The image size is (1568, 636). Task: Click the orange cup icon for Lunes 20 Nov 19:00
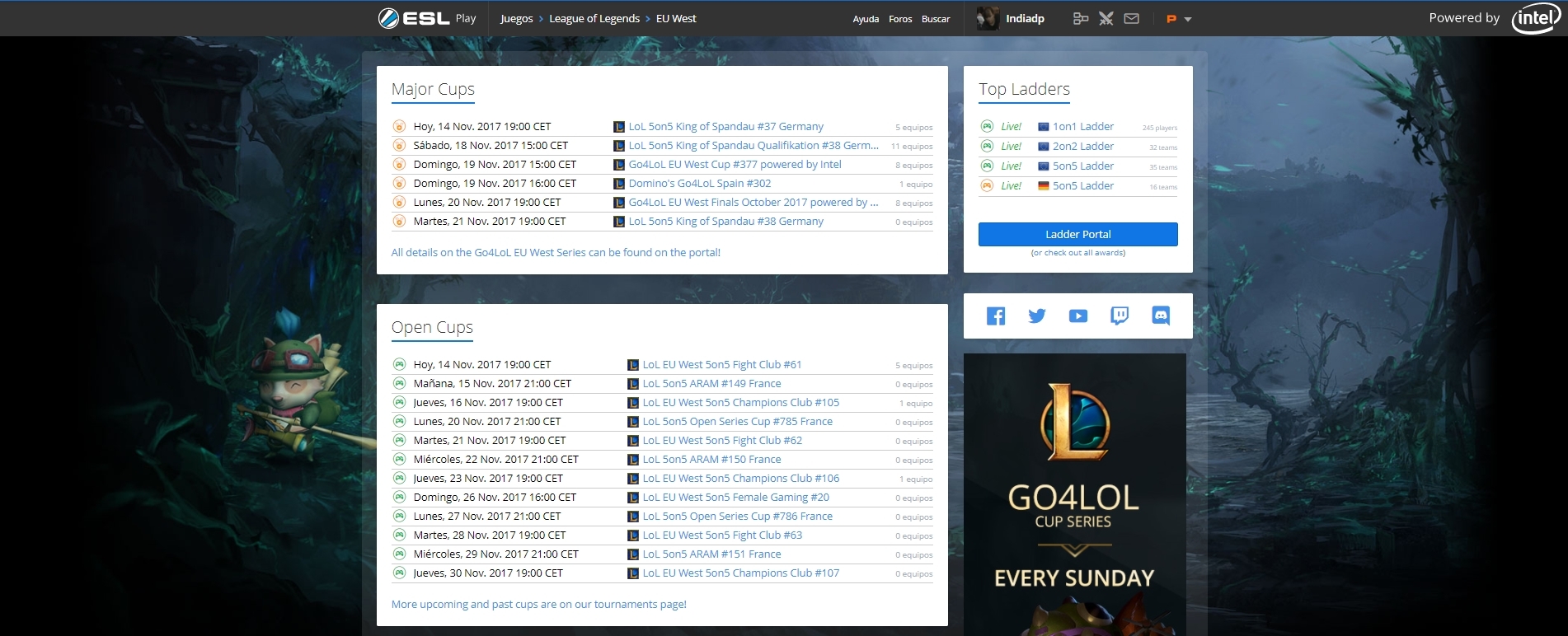pos(399,202)
